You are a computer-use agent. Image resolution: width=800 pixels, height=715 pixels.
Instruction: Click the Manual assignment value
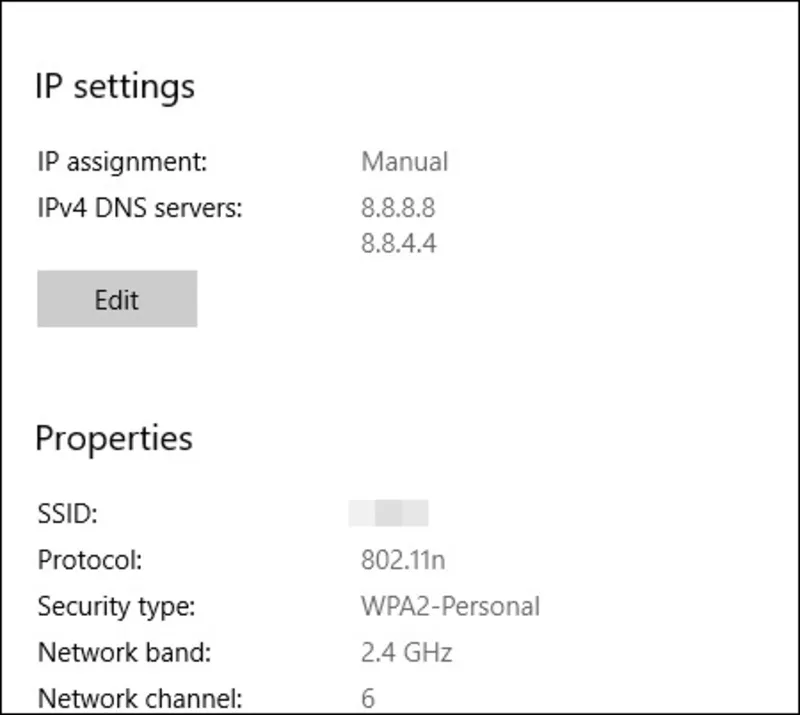(404, 161)
